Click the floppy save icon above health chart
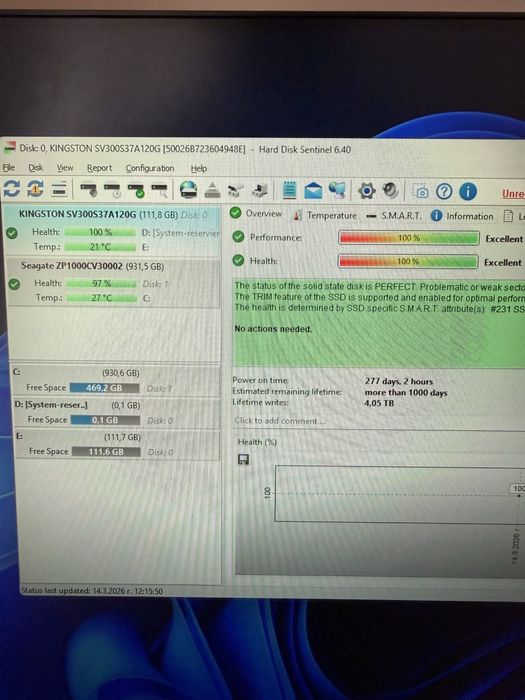This screenshot has width=525, height=700. tap(243, 459)
